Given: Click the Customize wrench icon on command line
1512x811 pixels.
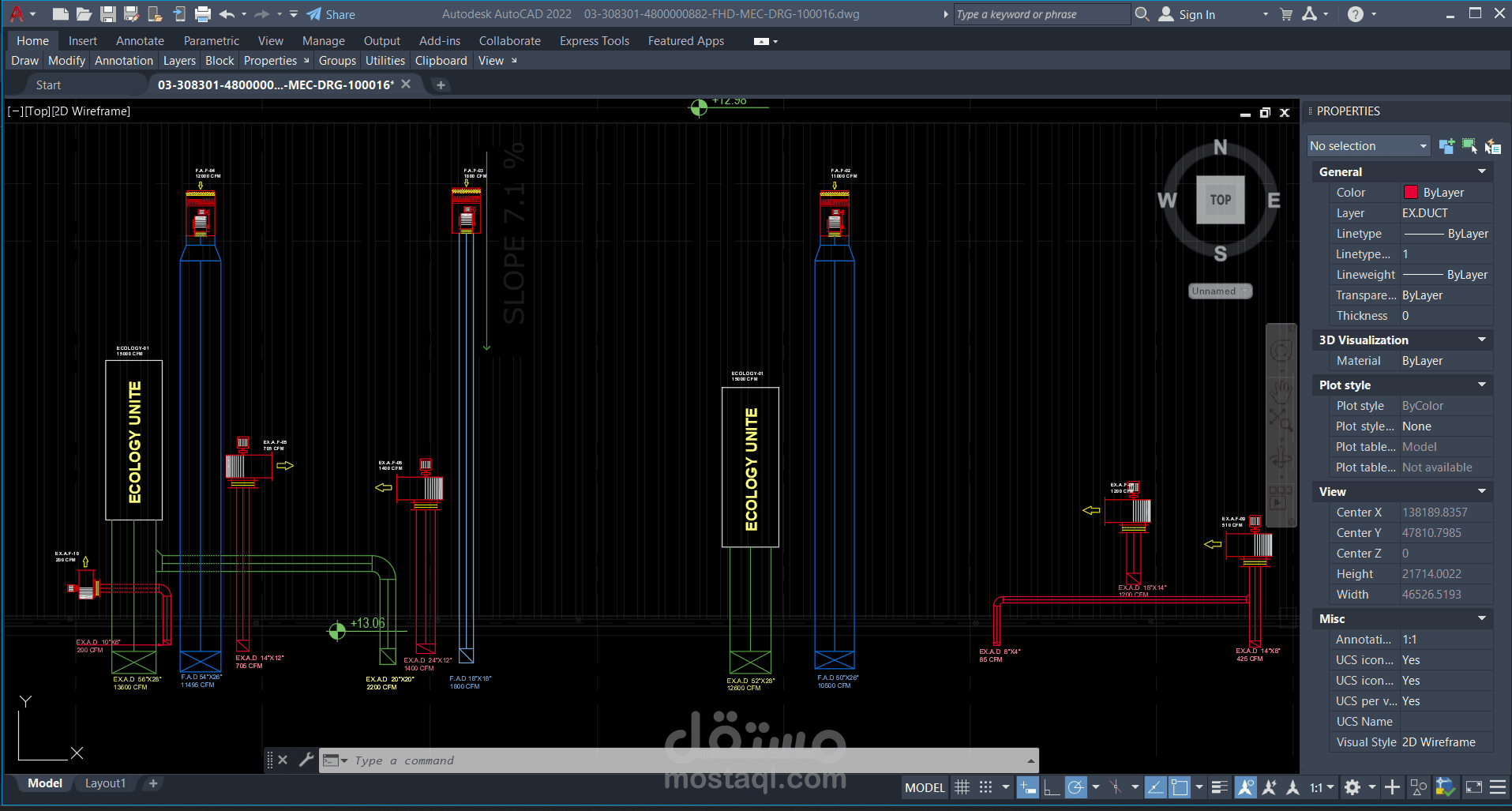Looking at the screenshot, I should (x=306, y=760).
